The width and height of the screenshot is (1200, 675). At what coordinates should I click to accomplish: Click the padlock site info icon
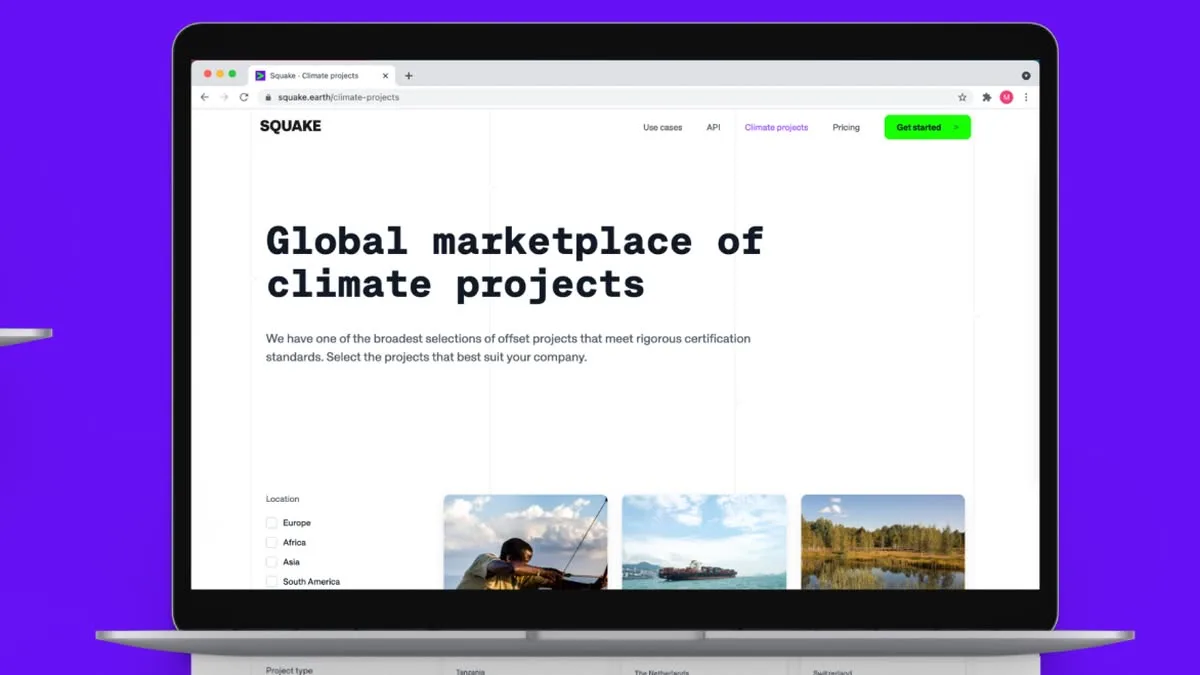(x=267, y=98)
